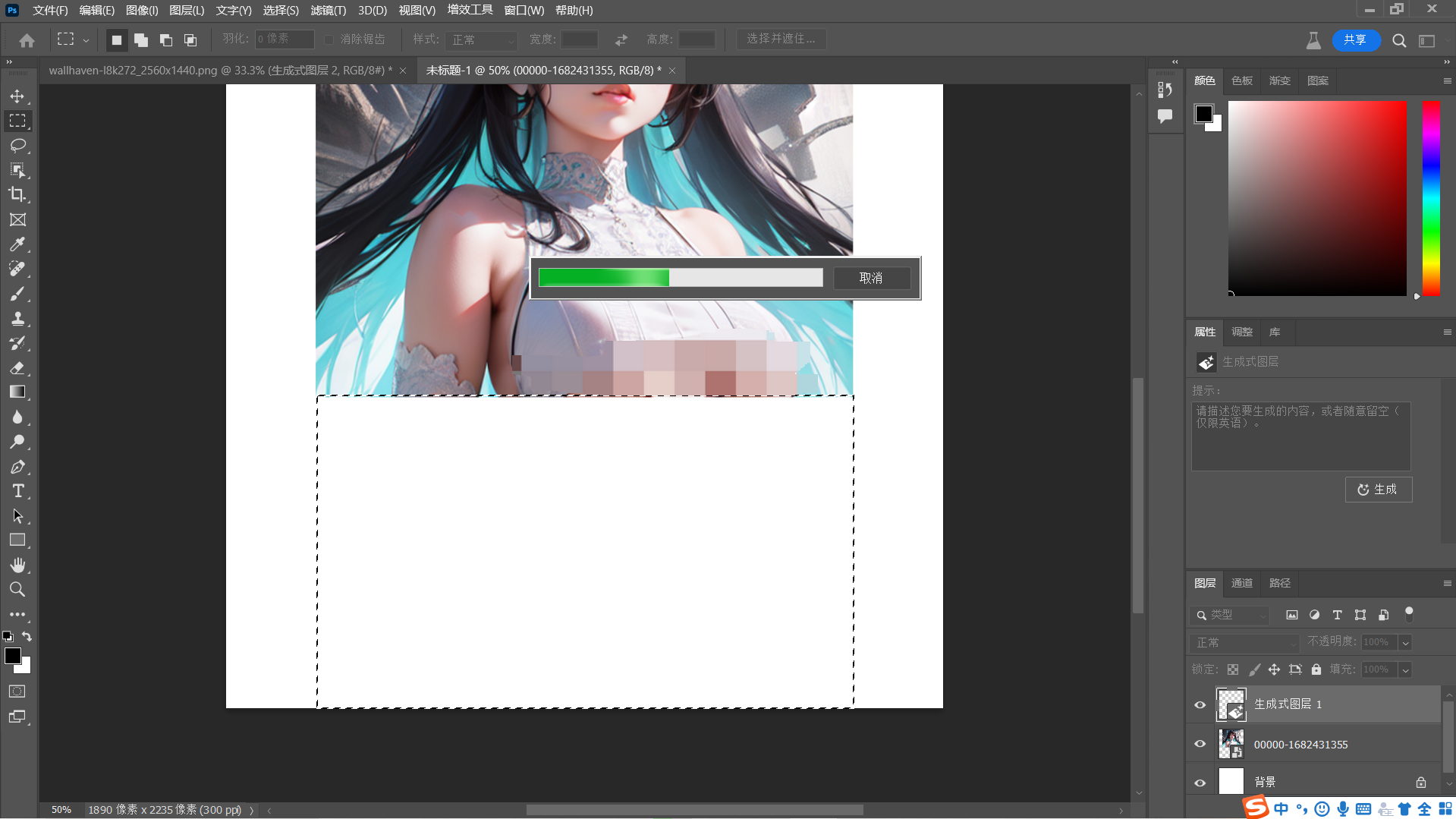
Task: Open the 样式 dropdown set to 正常
Action: 483,39
